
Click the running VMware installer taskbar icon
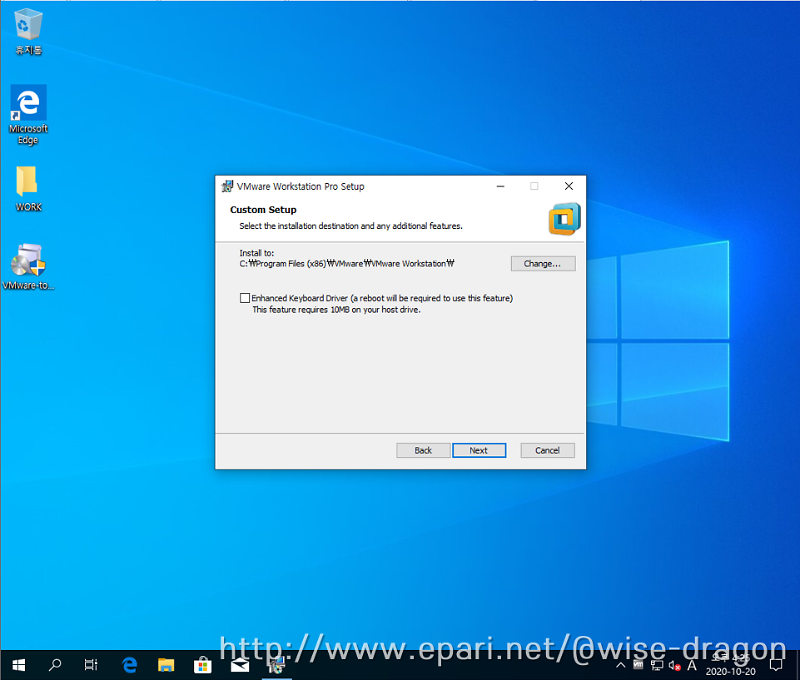277,665
